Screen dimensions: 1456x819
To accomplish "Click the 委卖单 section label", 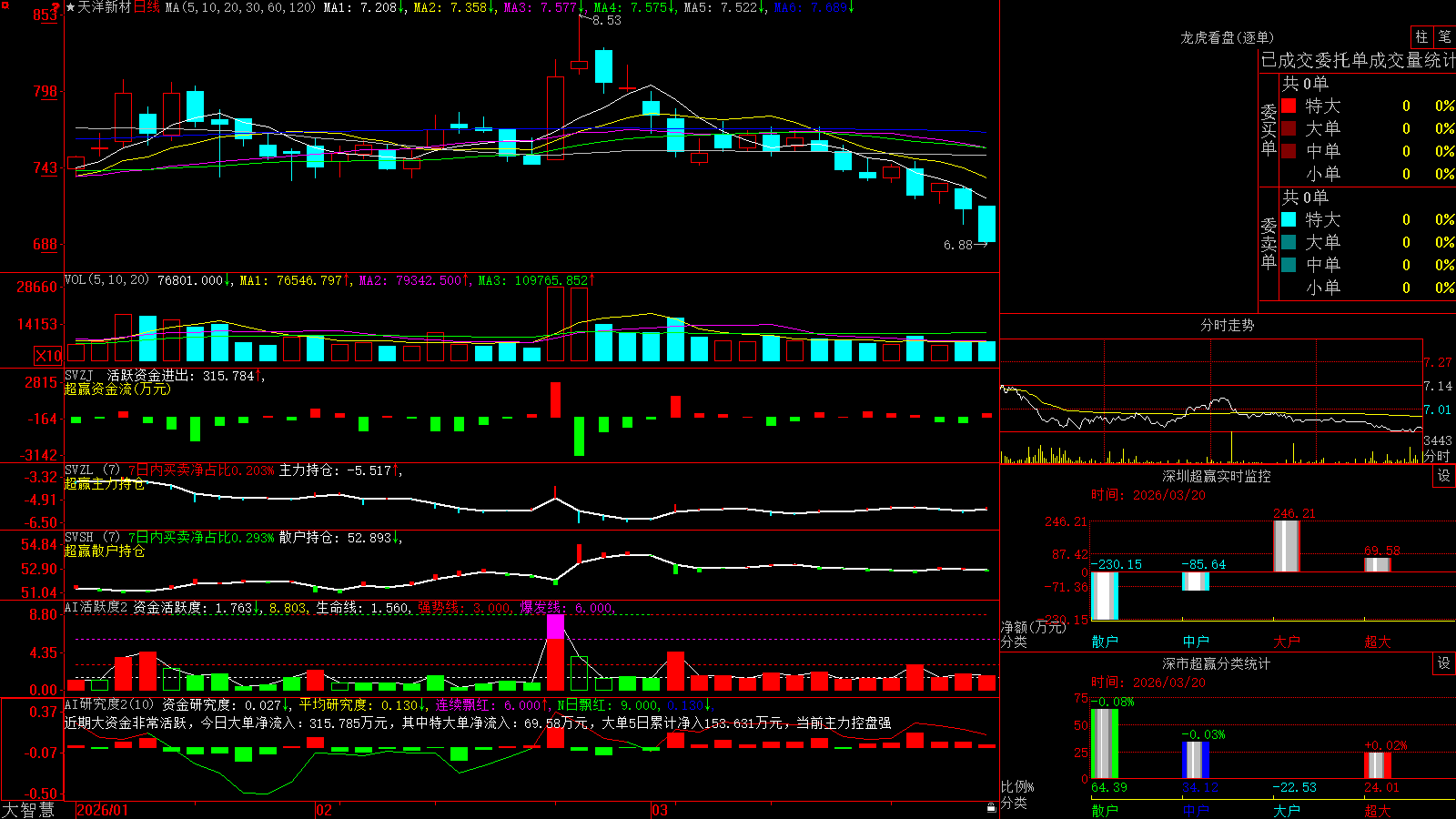I will (1269, 244).
